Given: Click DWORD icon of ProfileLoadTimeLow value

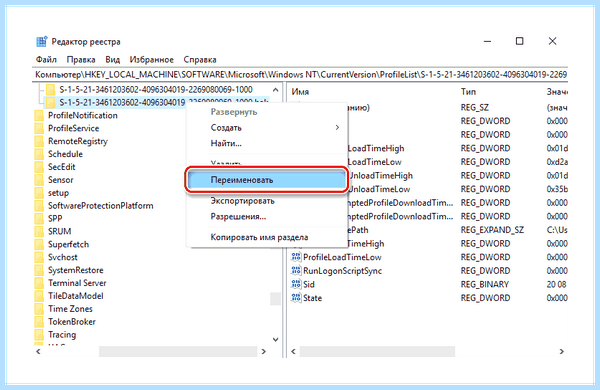Looking at the screenshot, I should 296,257.
